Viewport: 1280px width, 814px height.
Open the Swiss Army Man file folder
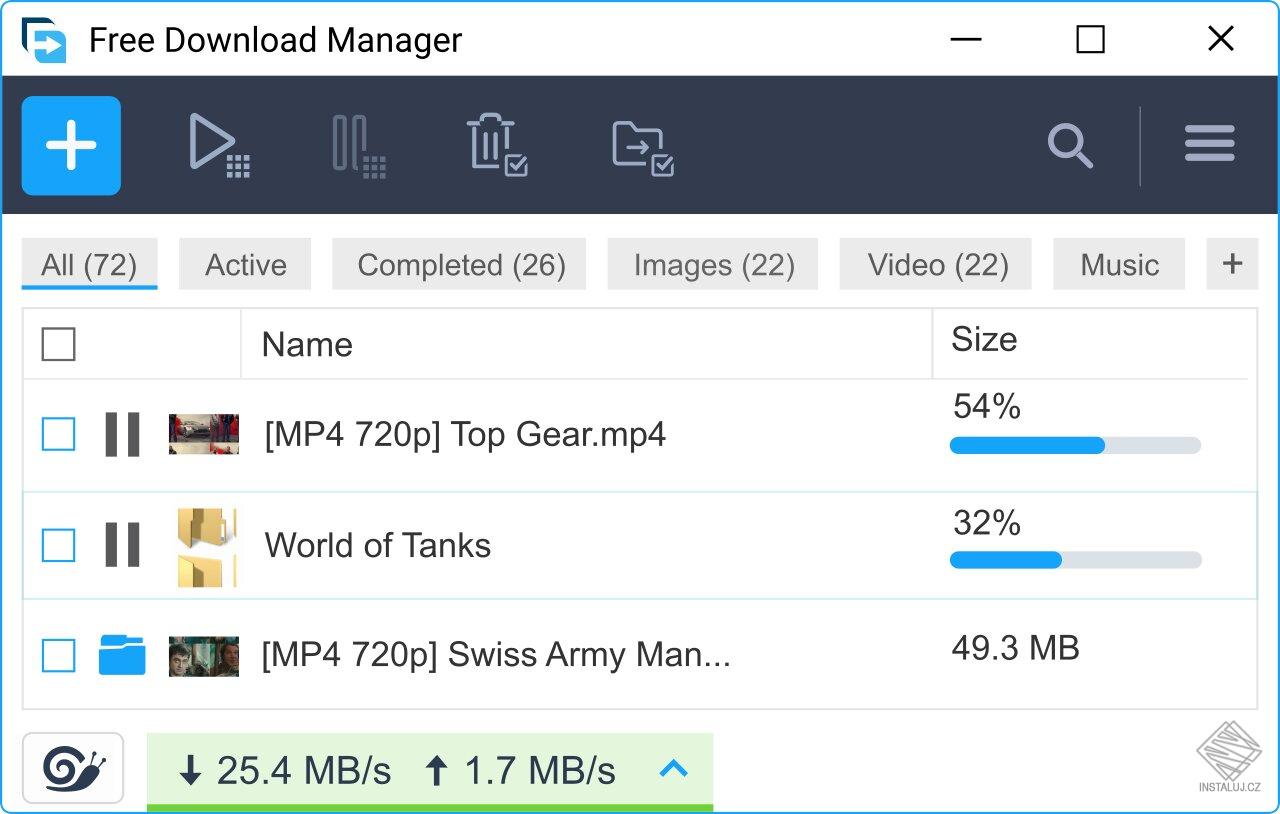(122, 655)
